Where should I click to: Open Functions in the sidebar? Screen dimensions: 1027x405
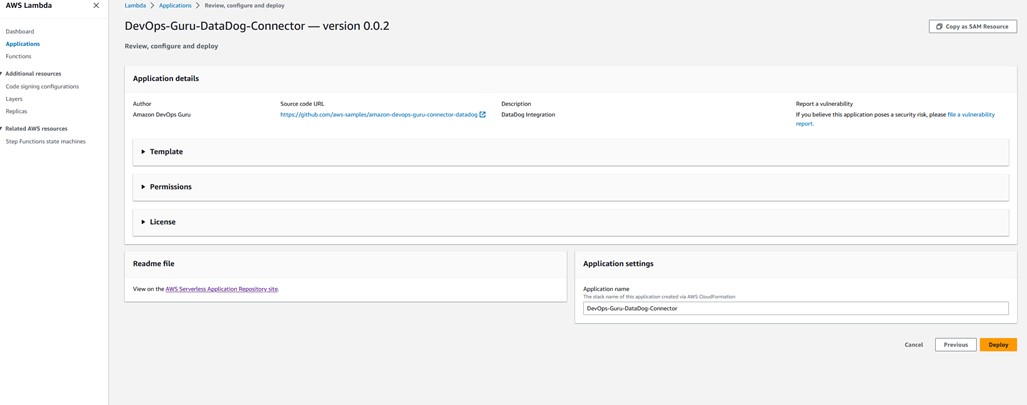(18, 56)
